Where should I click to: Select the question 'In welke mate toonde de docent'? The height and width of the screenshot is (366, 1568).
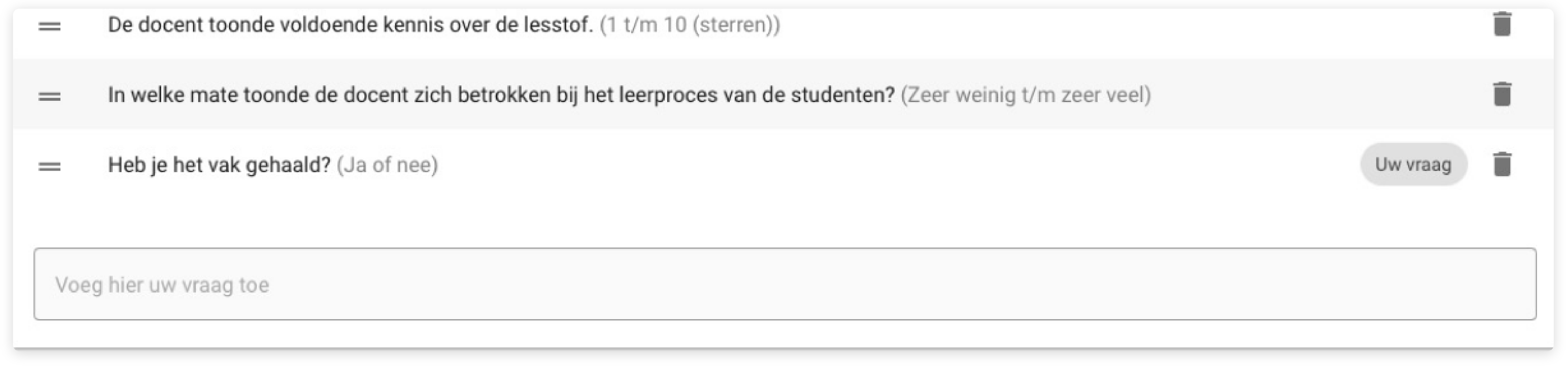coord(500,95)
